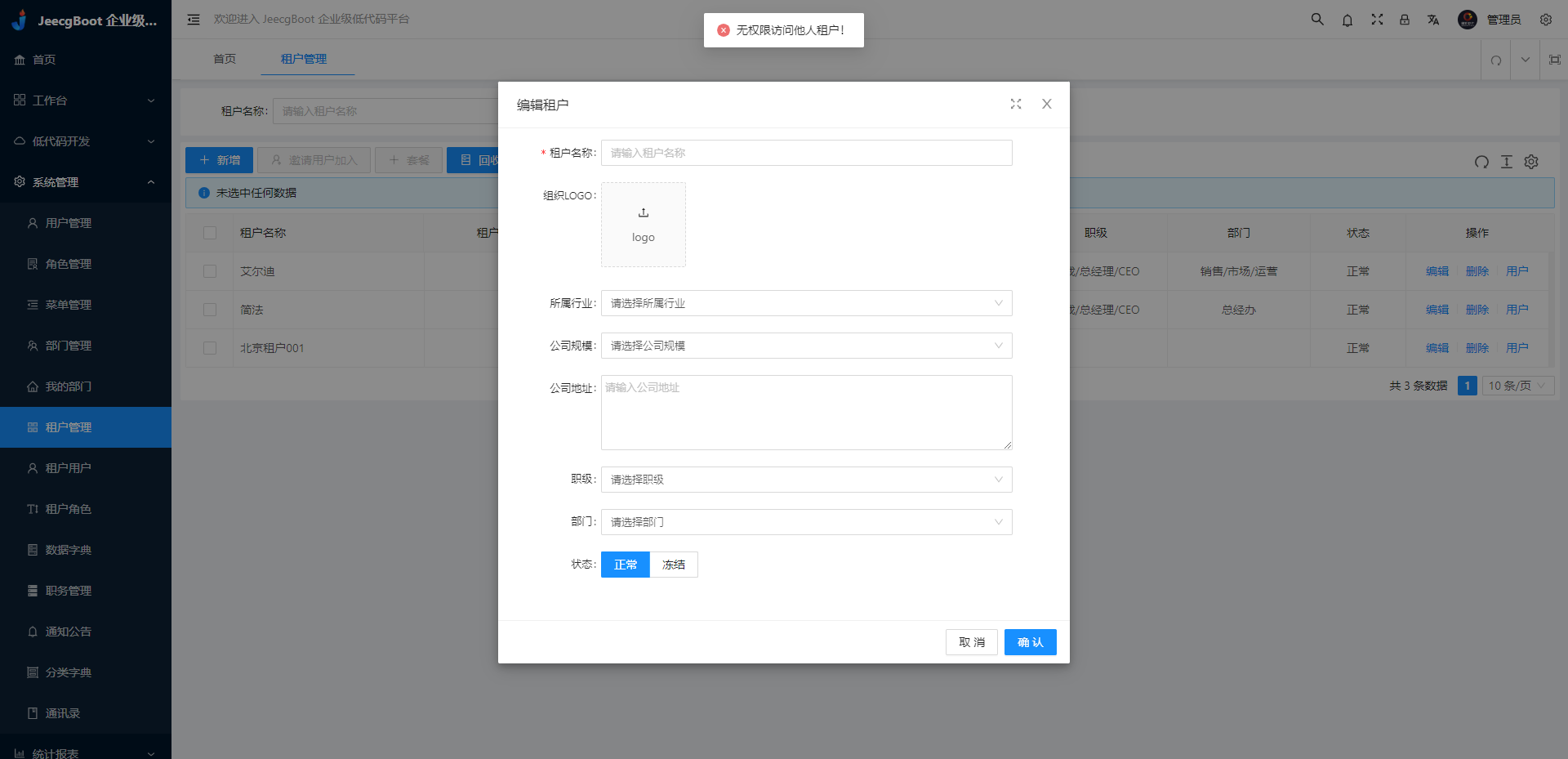Open the 部门 dropdown
The height and width of the screenshot is (759, 1568).
pos(807,522)
